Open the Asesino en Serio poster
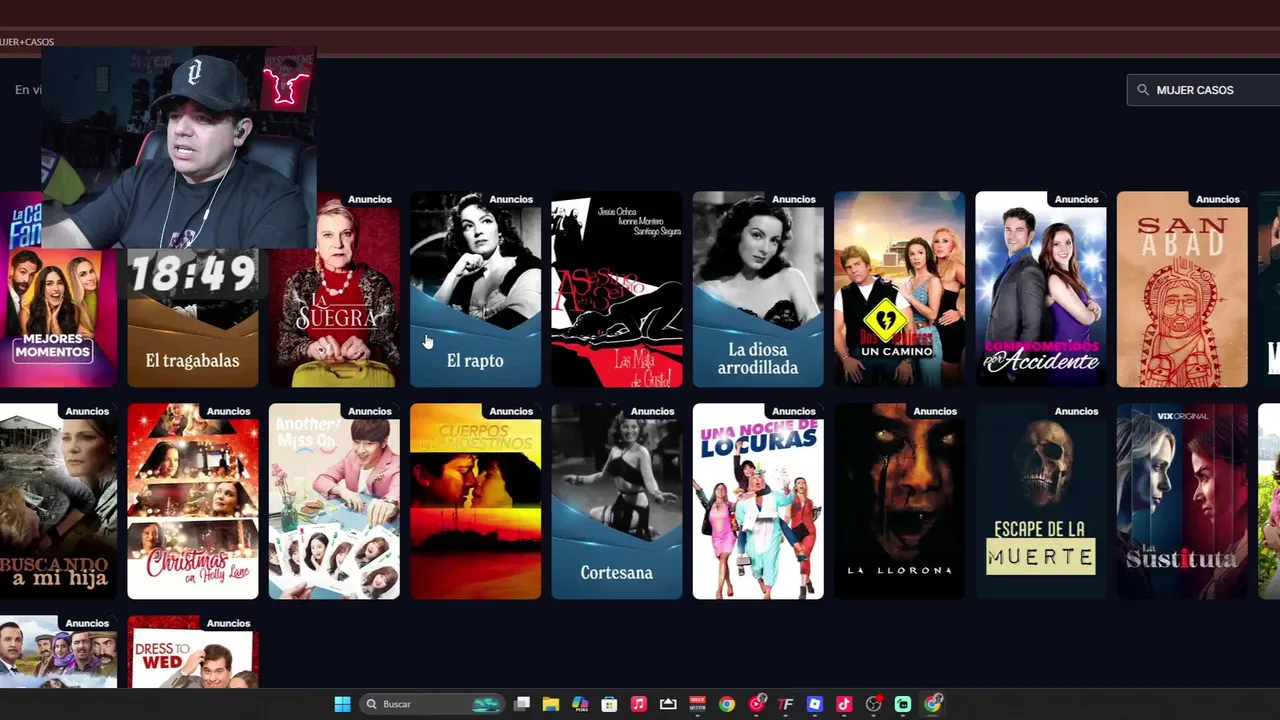This screenshot has height=720, width=1280. pyautogui.click(x=616, y=290)
